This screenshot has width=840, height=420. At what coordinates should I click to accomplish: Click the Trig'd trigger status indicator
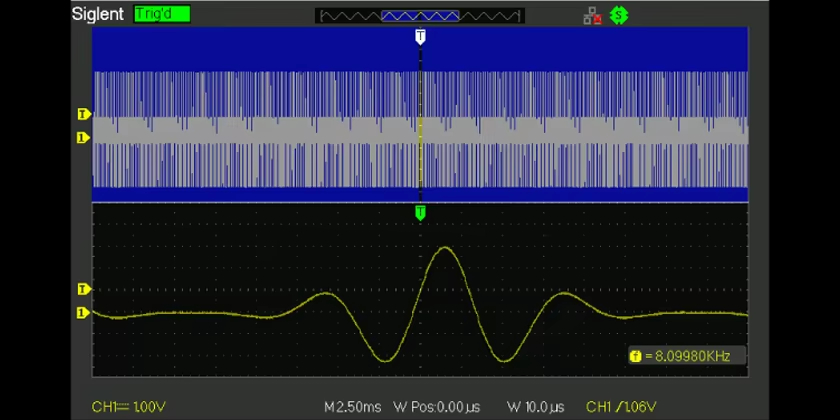tap(161, 15)
